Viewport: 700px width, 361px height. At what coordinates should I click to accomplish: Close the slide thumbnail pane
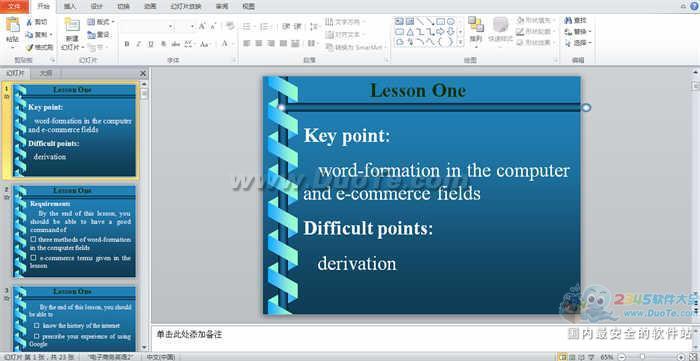click(143, 73)
